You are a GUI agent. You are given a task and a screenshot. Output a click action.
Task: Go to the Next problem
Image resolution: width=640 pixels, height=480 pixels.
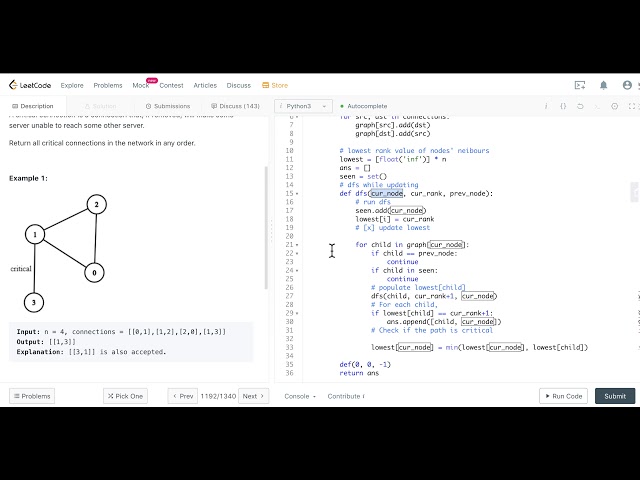[x=253, y=396]
